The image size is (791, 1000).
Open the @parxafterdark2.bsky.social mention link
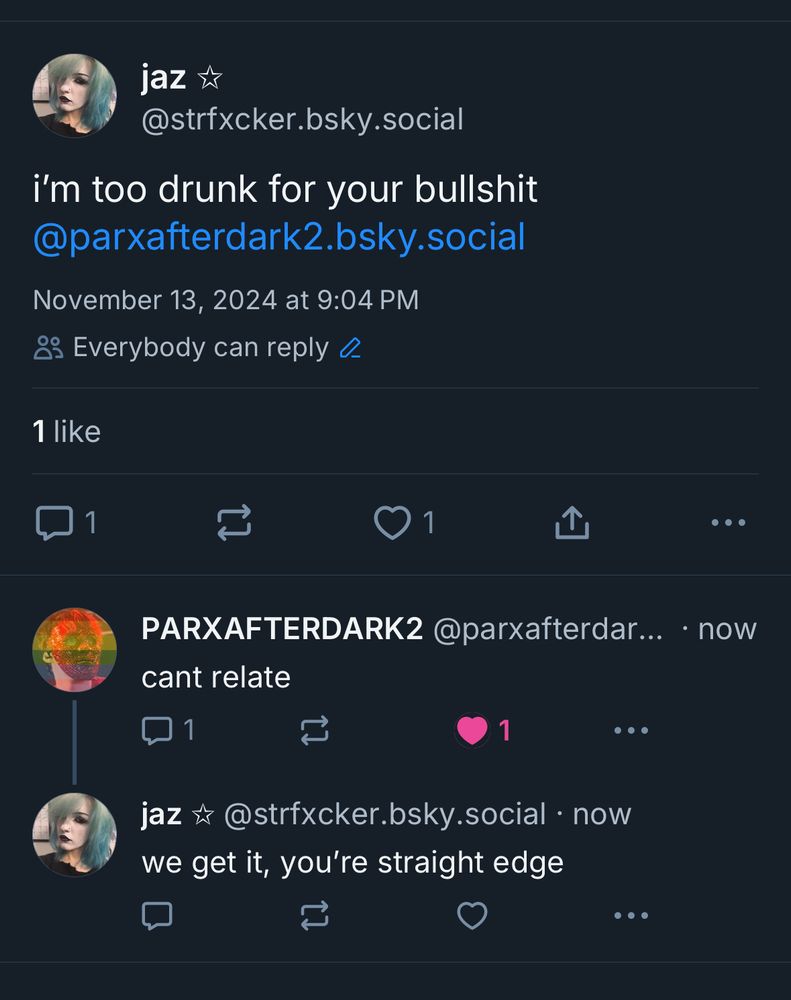[279, 237]
